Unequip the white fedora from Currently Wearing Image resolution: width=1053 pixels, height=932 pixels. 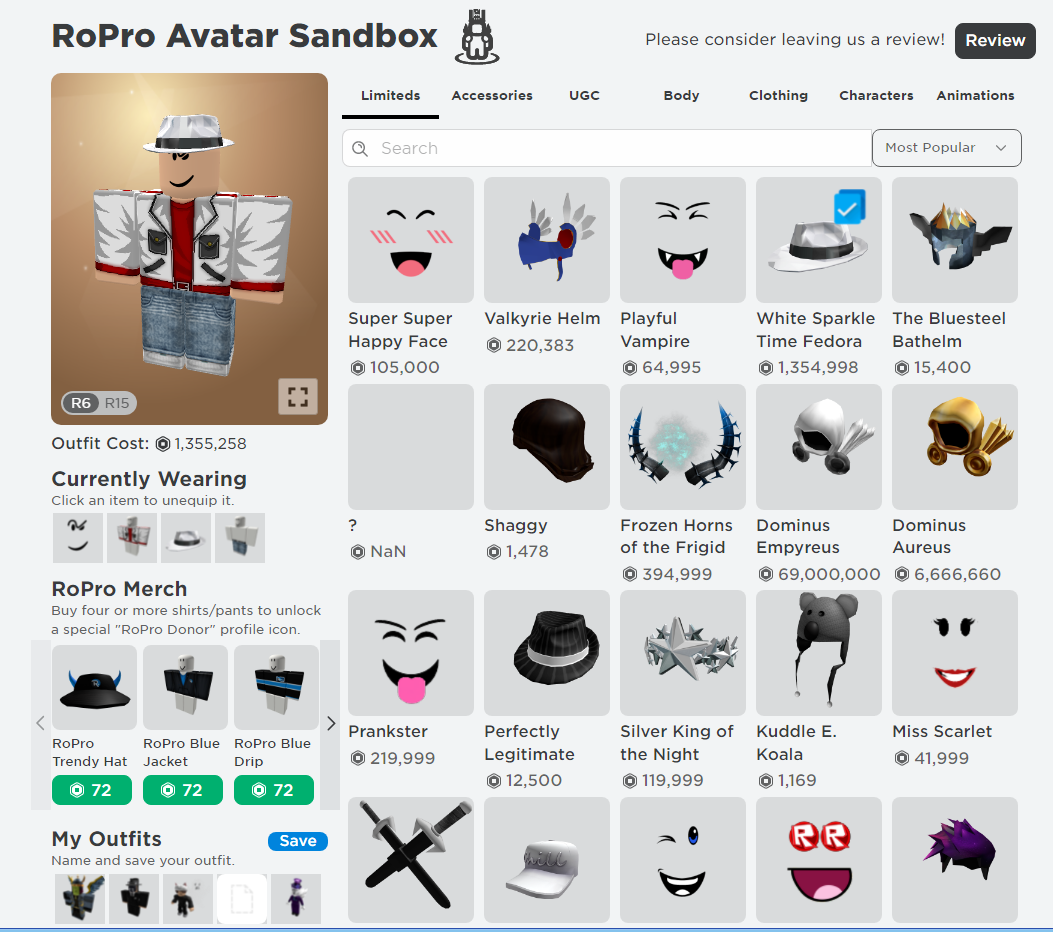coord(186,538)
